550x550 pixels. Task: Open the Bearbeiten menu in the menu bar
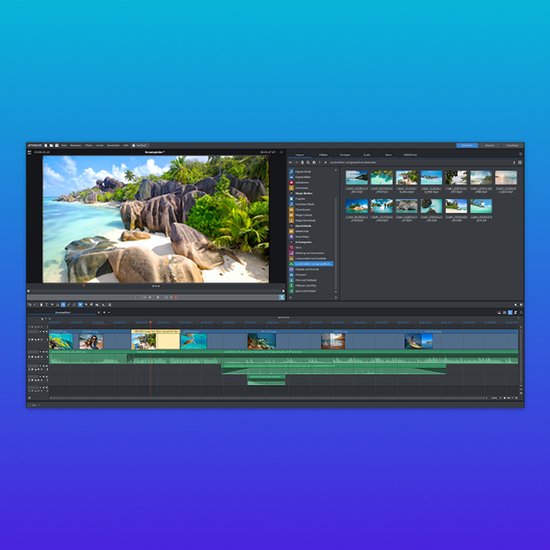pos(76,145)
